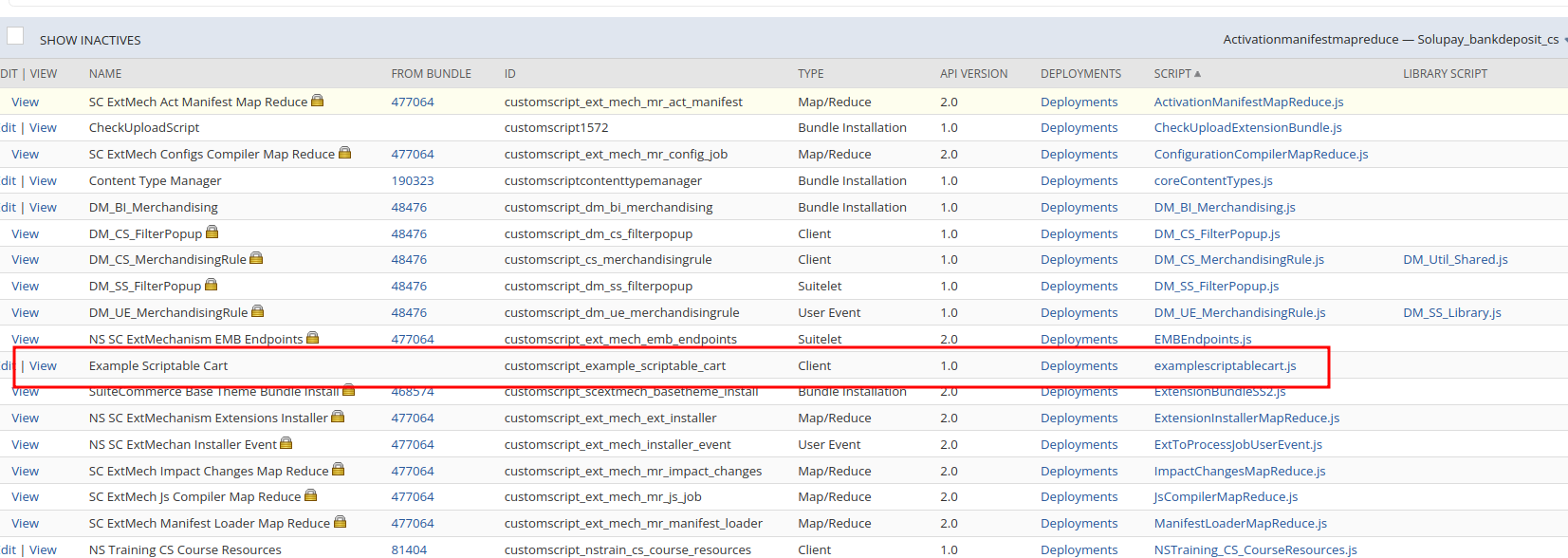View the Example Scriptable Cart script
Image resolution: width=1568 pixels, height=558 pixels.
pyautogui.click(x=43, y=366)
